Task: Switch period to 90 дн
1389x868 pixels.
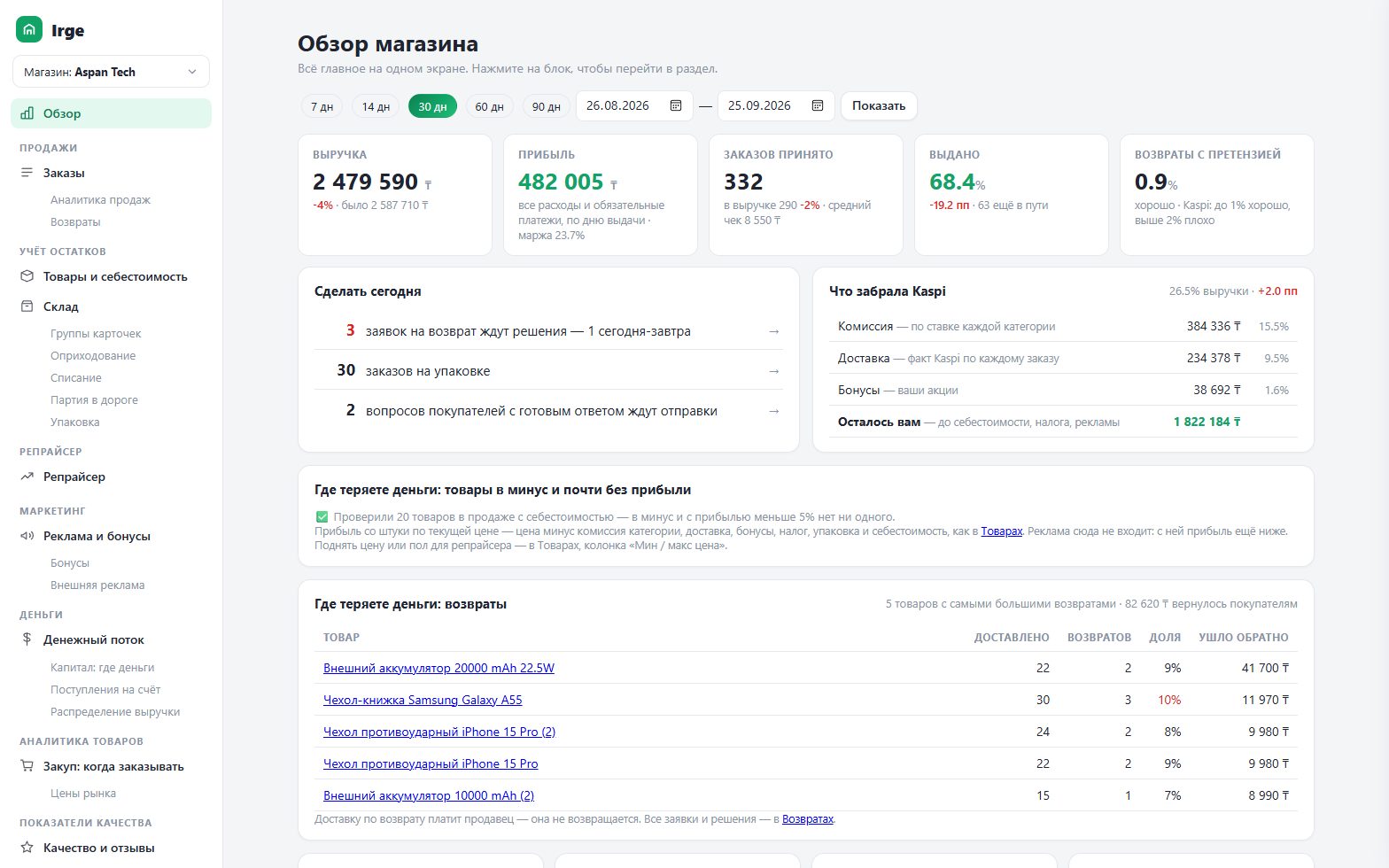Action: click(546, 106)
